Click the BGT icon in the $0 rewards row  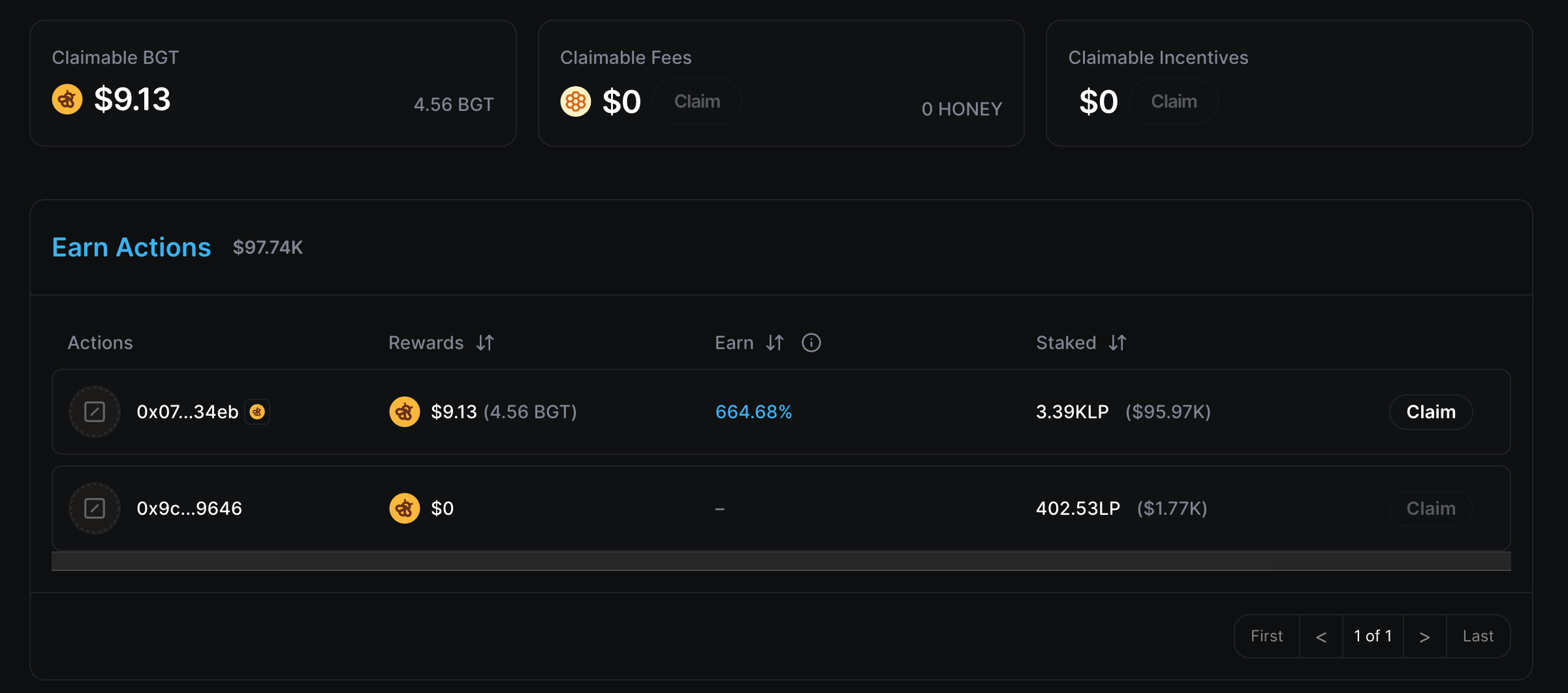pos(404,508)
